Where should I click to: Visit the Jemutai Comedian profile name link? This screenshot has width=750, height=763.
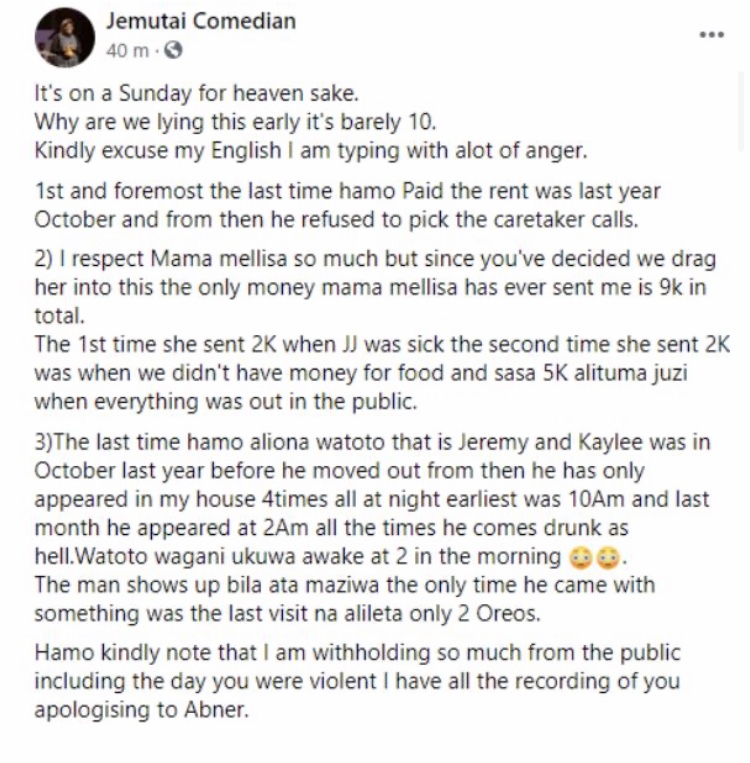pos(201,21)
